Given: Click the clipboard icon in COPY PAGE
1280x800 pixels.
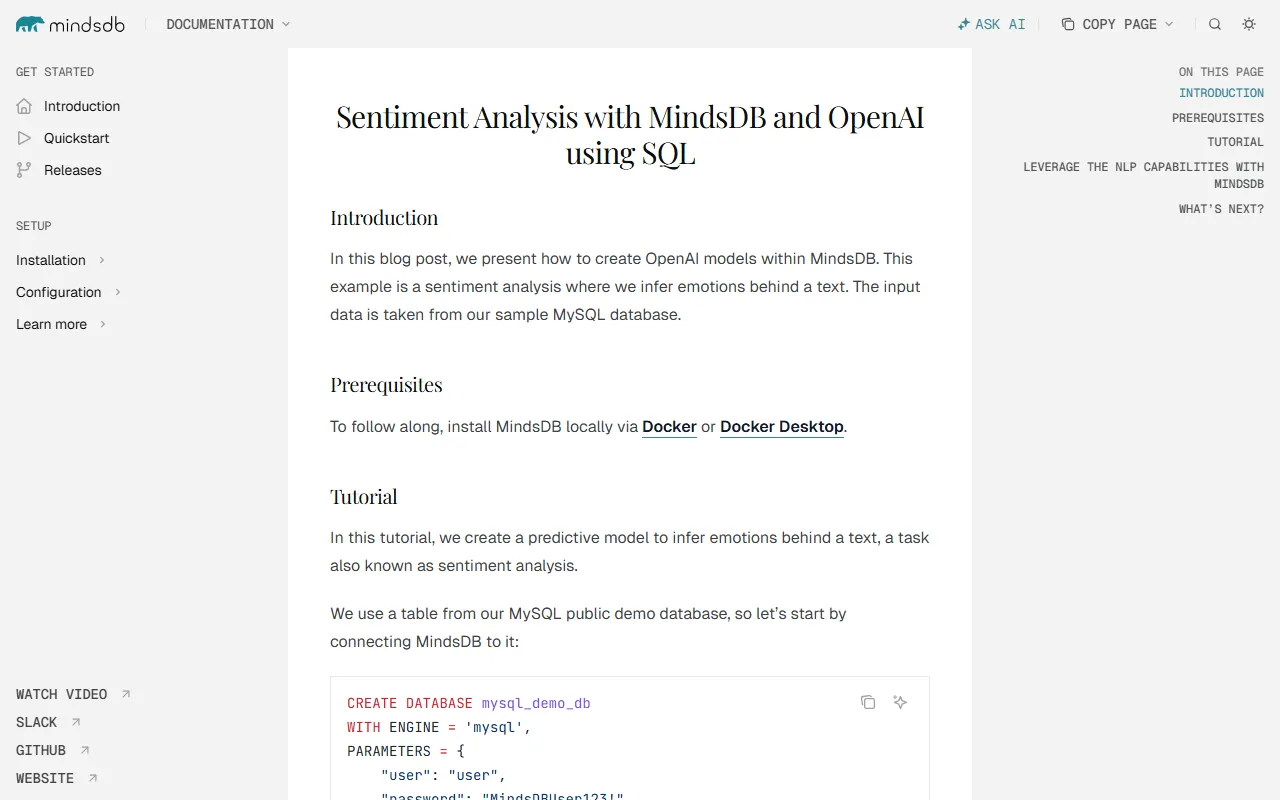Looking at the screenshot, I should [1065, 23].
